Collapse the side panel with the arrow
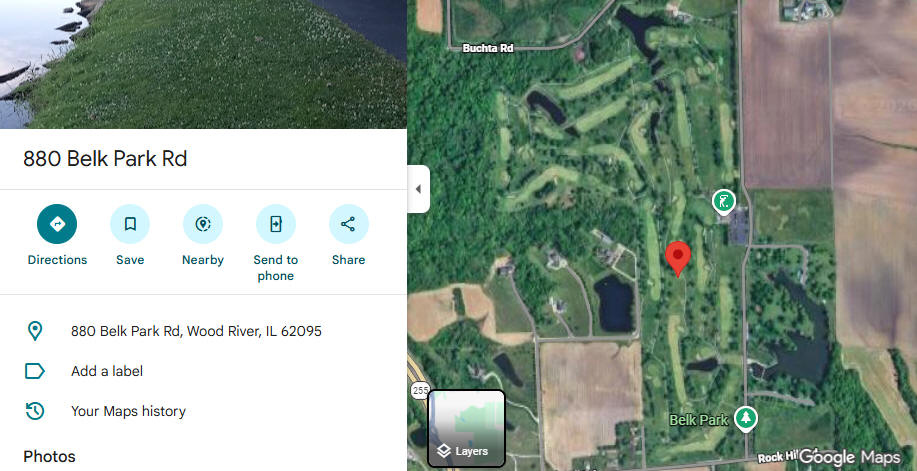Image resolution: width=917 pixels, height=471 pixels. point(418,189)
